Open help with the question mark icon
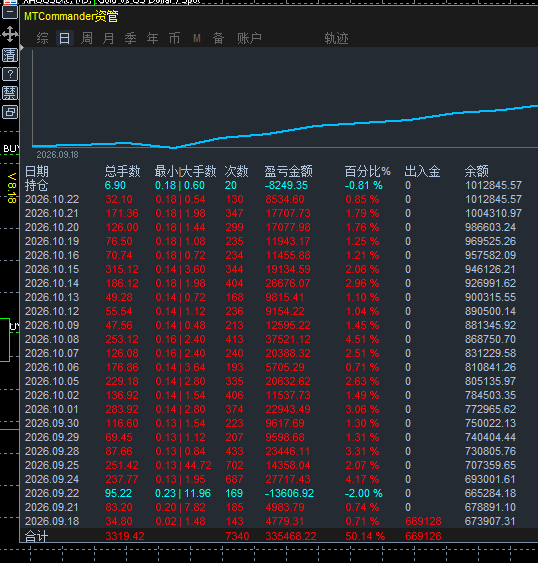Viewport: 538px width, 563px height. click(x=10, y=74)
